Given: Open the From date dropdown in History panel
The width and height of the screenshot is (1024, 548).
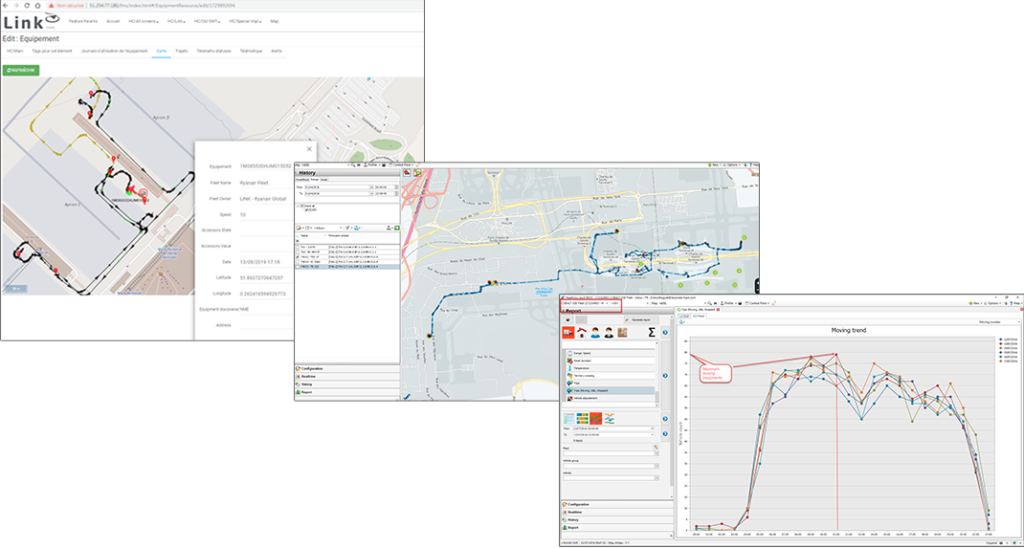Looking at the screenshot, I should pos(372,187).
